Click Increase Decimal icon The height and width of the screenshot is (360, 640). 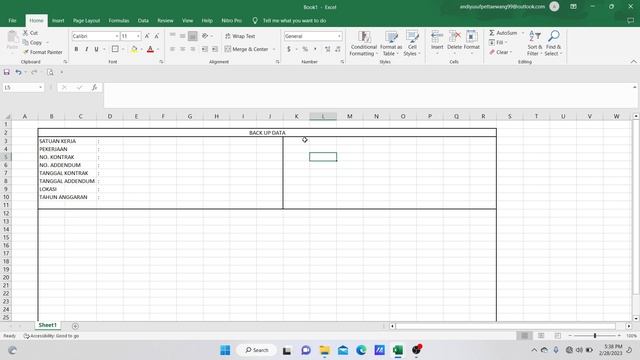327,49
